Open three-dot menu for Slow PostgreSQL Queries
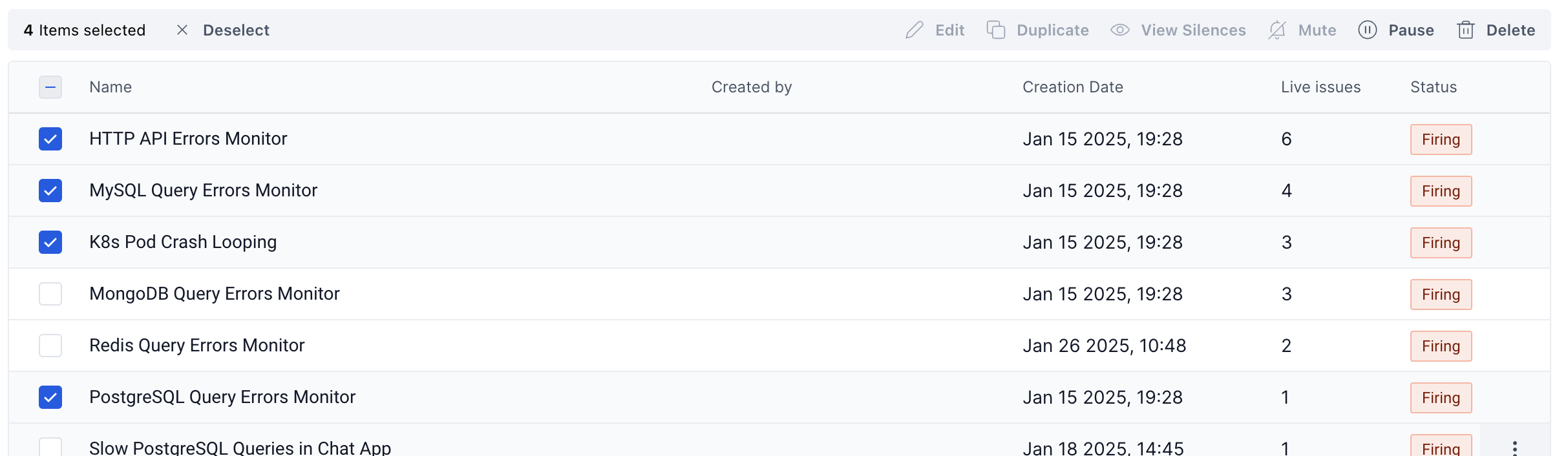 (1514, 448)
